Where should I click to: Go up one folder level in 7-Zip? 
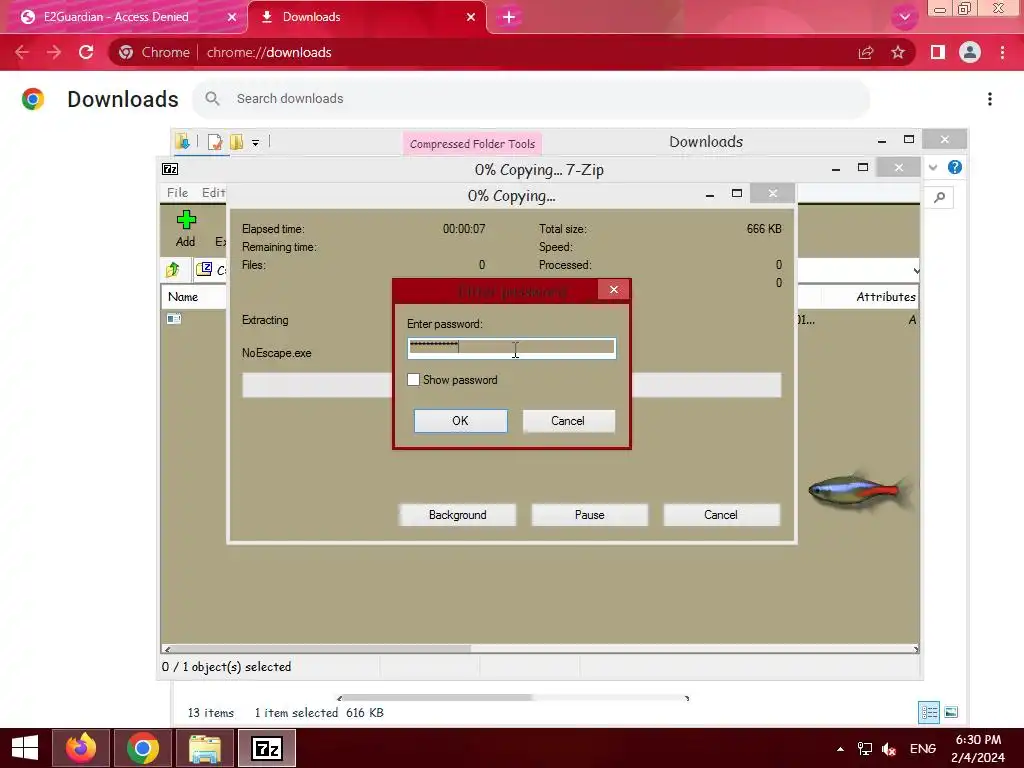[173, 269]
